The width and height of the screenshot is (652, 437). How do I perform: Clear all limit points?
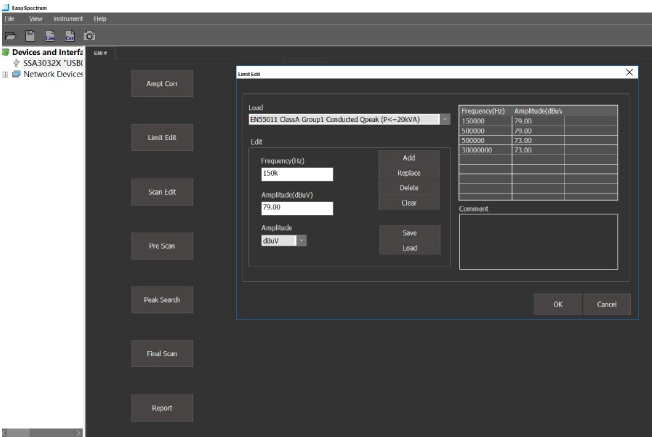pyautogui.click(x=409, y=203)
